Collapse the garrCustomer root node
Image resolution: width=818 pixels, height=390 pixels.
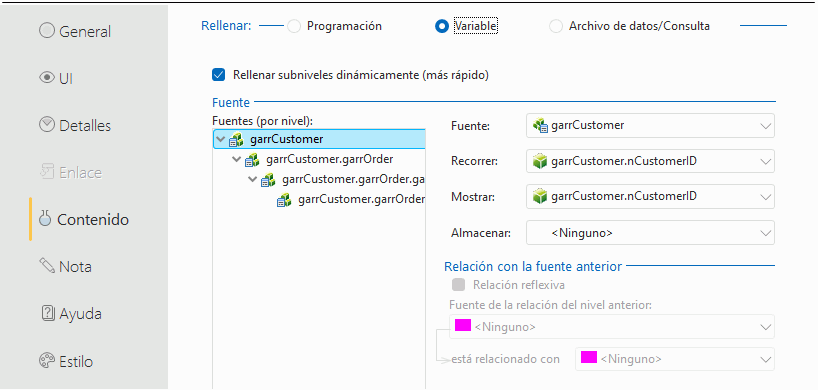pos(221,140)
